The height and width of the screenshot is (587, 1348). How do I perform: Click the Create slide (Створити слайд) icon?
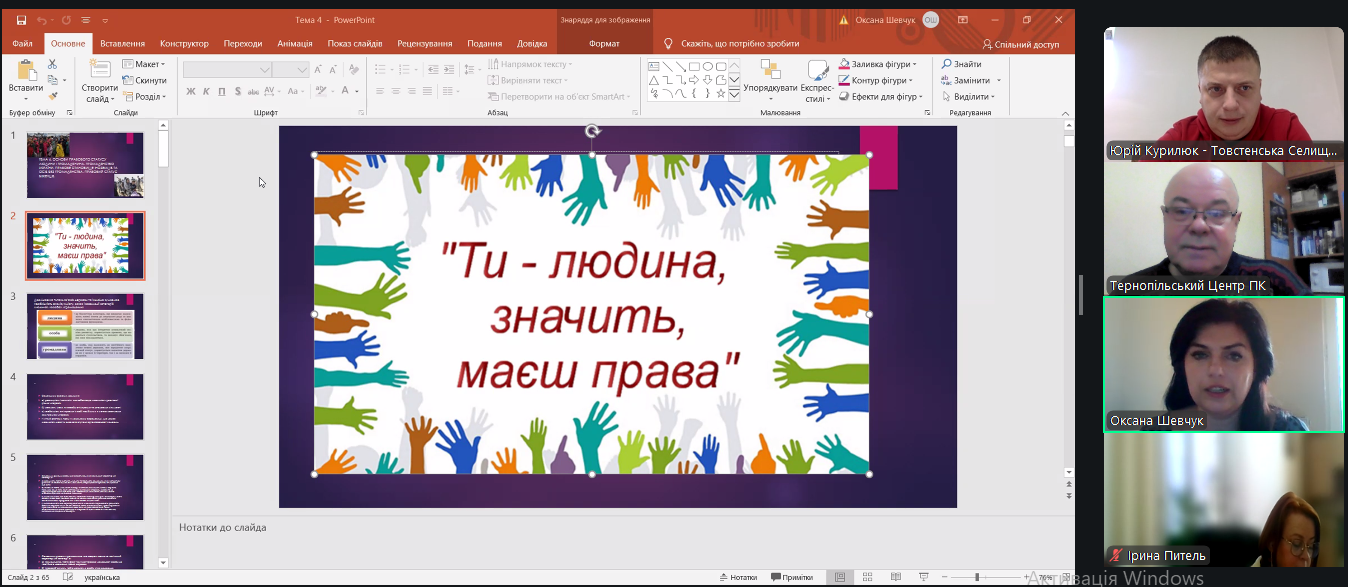tap(100, 70)
